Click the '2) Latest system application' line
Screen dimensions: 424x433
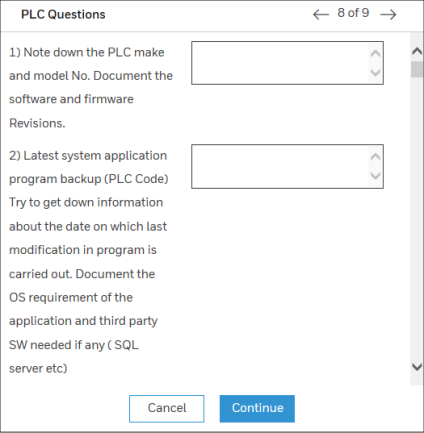88,156
